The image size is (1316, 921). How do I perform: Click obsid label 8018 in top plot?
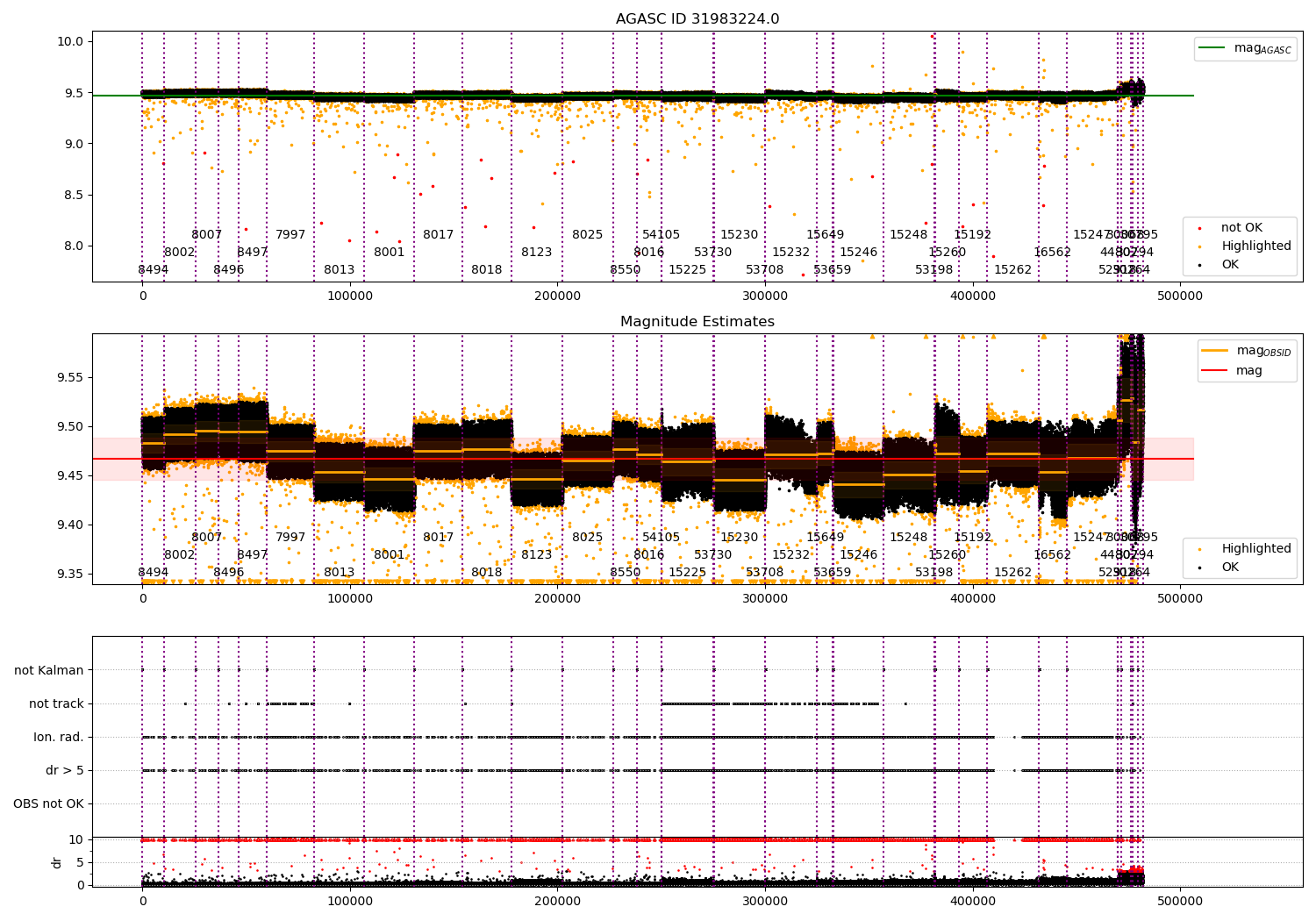[487, 270]
